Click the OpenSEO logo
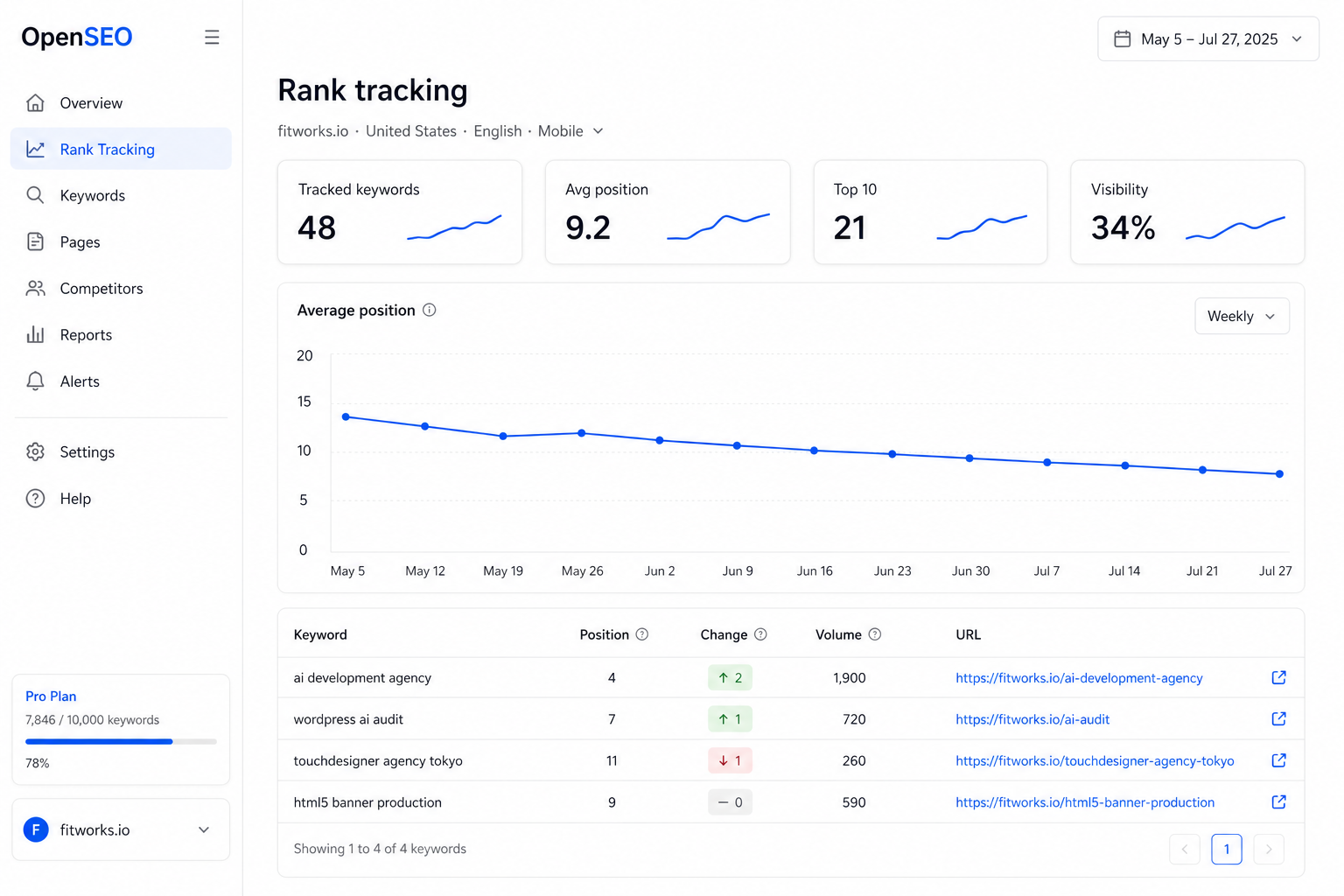The height and width of the screenshot is (896, 1344). (x=77, y=37)
